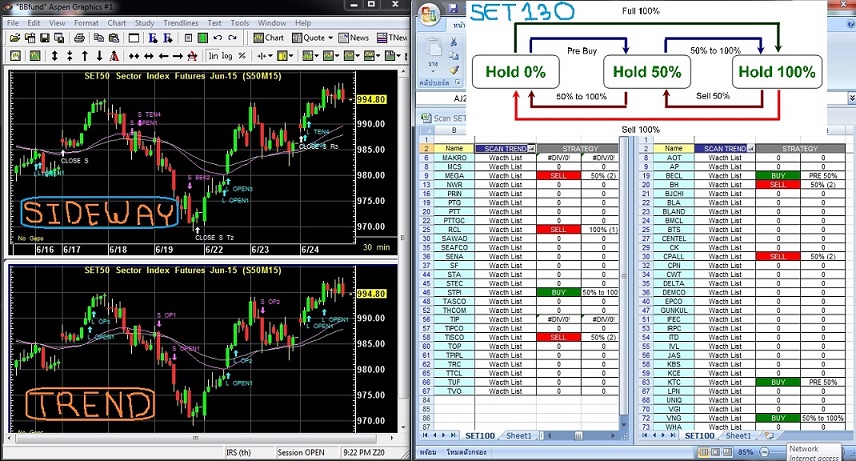856x461 pixels.
Task: Click the Undo arrow in Aspen toolbar
Action: pyautogui.click(x=217, y=38)
